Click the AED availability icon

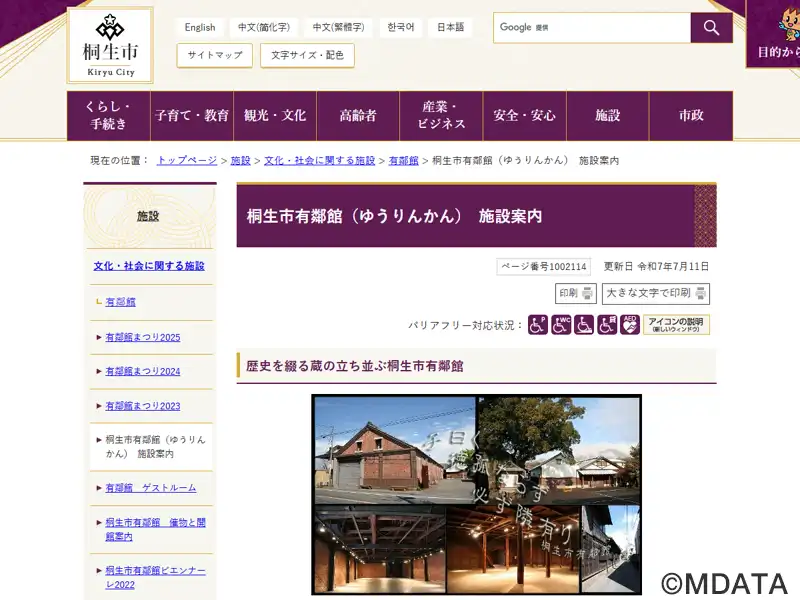630,325
